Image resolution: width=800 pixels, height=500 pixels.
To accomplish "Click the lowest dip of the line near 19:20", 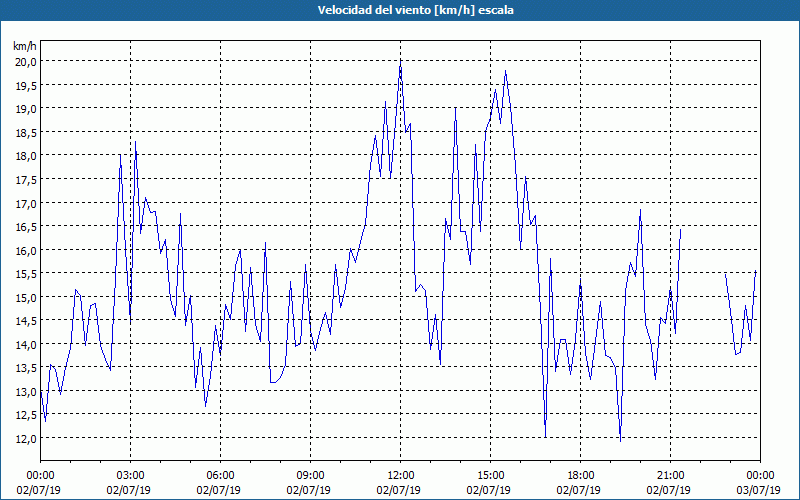I will (x=620, y=440).
